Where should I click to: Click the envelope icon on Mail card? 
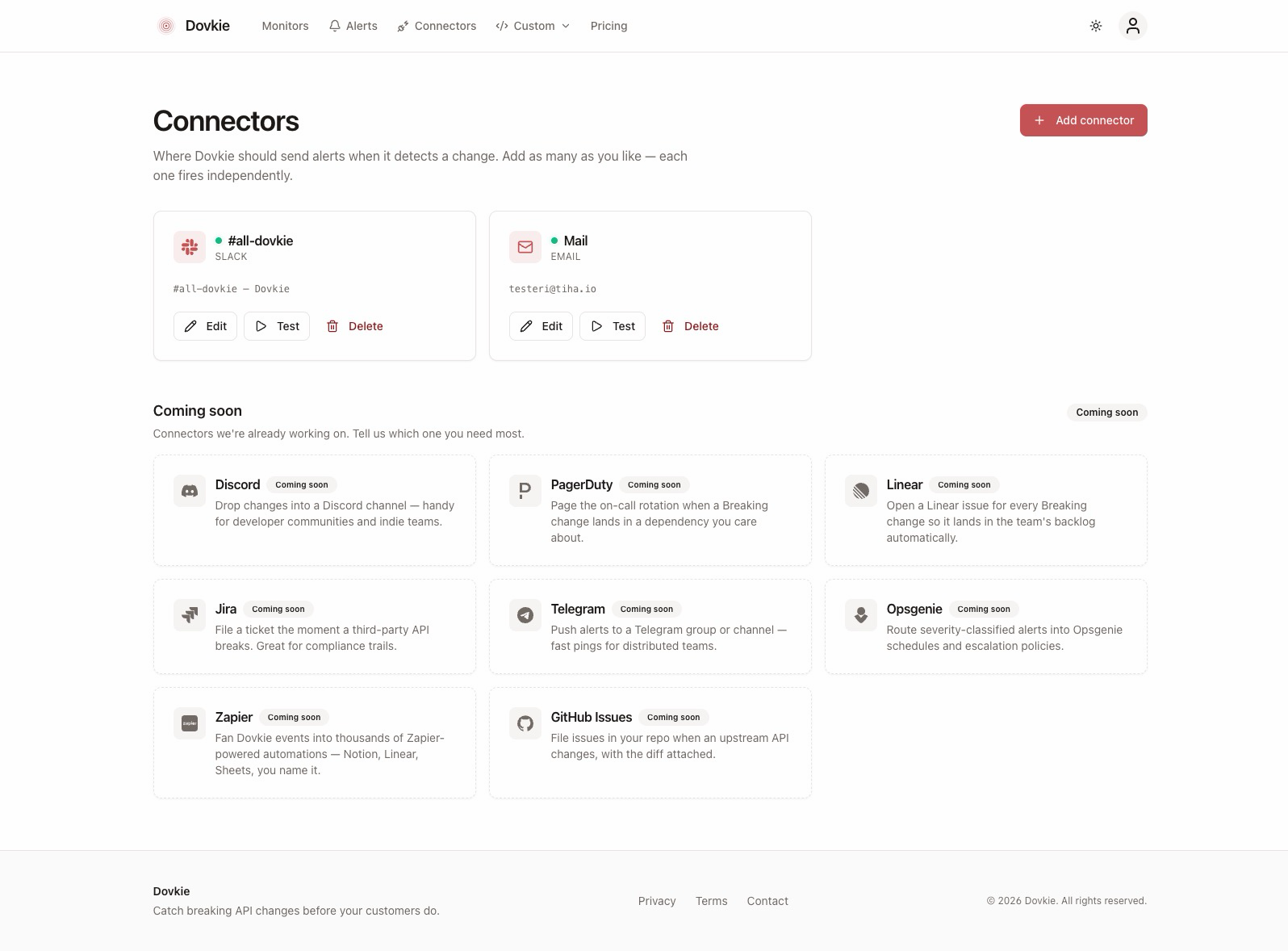coord(525,247)
